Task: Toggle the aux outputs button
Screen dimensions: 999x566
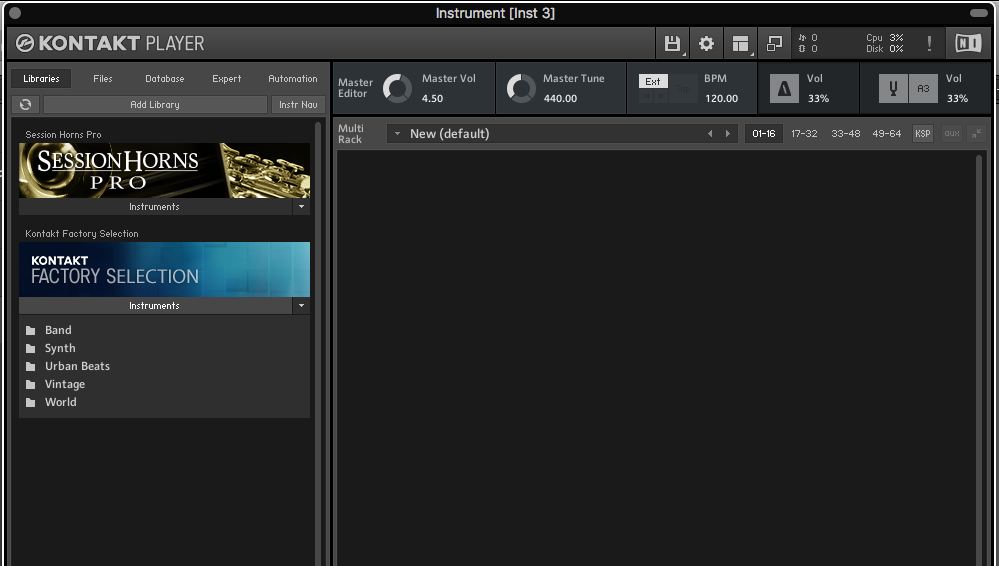Action: (x=952, y=134)
